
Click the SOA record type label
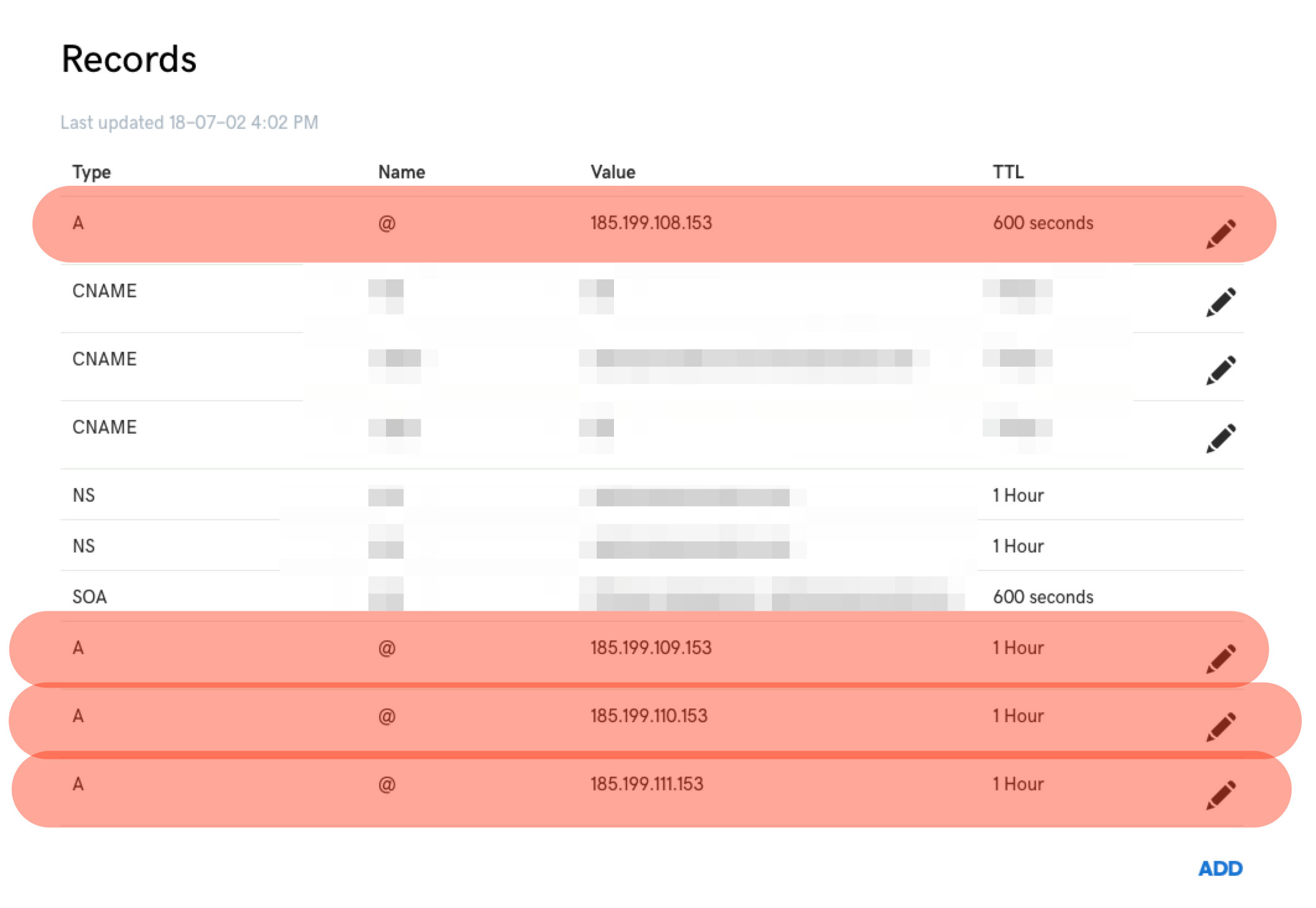[x=90, y=596]
